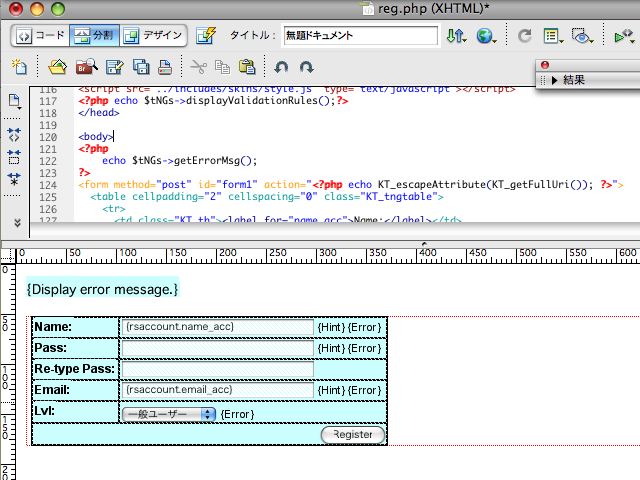
Task: Click the Collapse Full Tag icon in the code toolbar
Action: [x=15, y=134]
